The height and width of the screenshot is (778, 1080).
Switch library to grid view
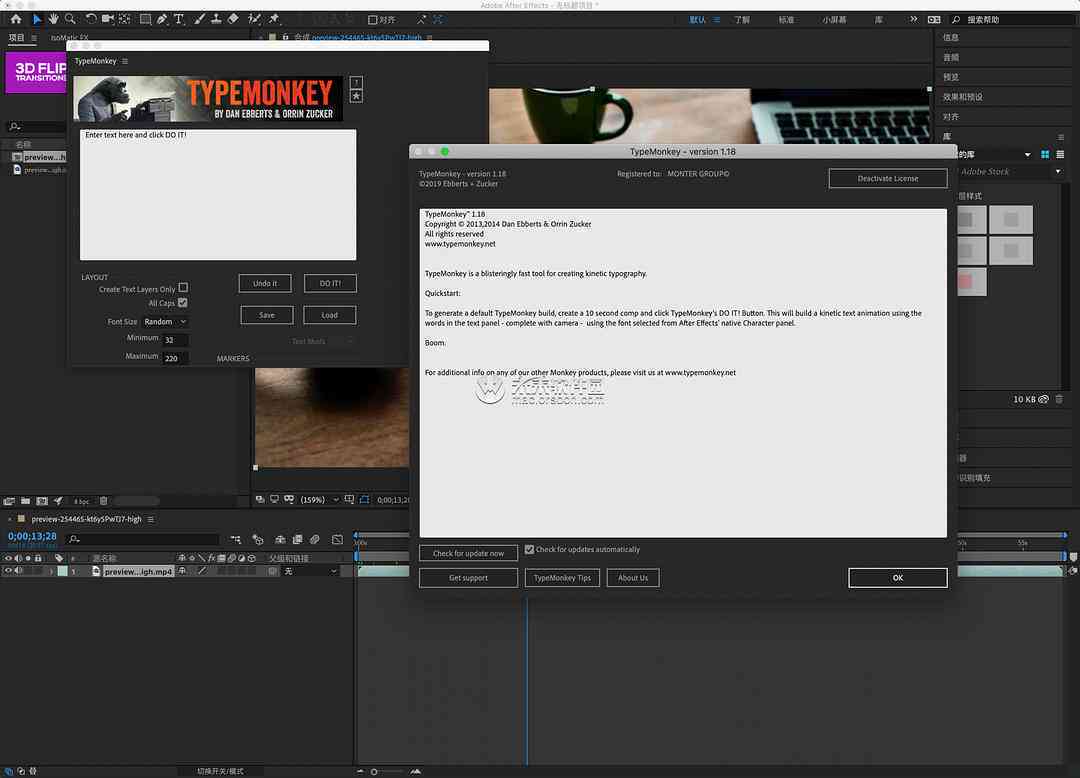1045,154
